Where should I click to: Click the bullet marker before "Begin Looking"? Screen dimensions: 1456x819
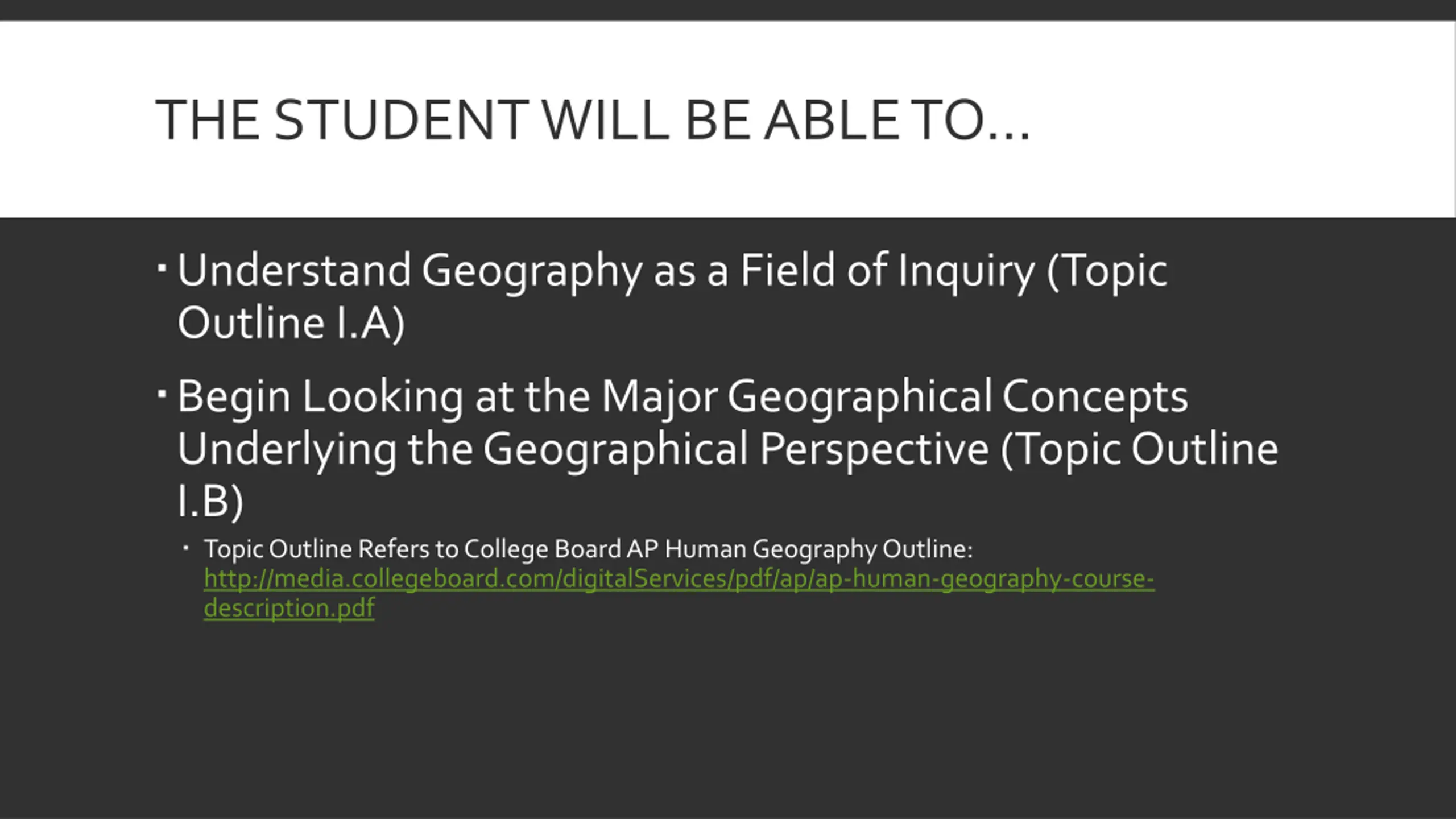162,393
